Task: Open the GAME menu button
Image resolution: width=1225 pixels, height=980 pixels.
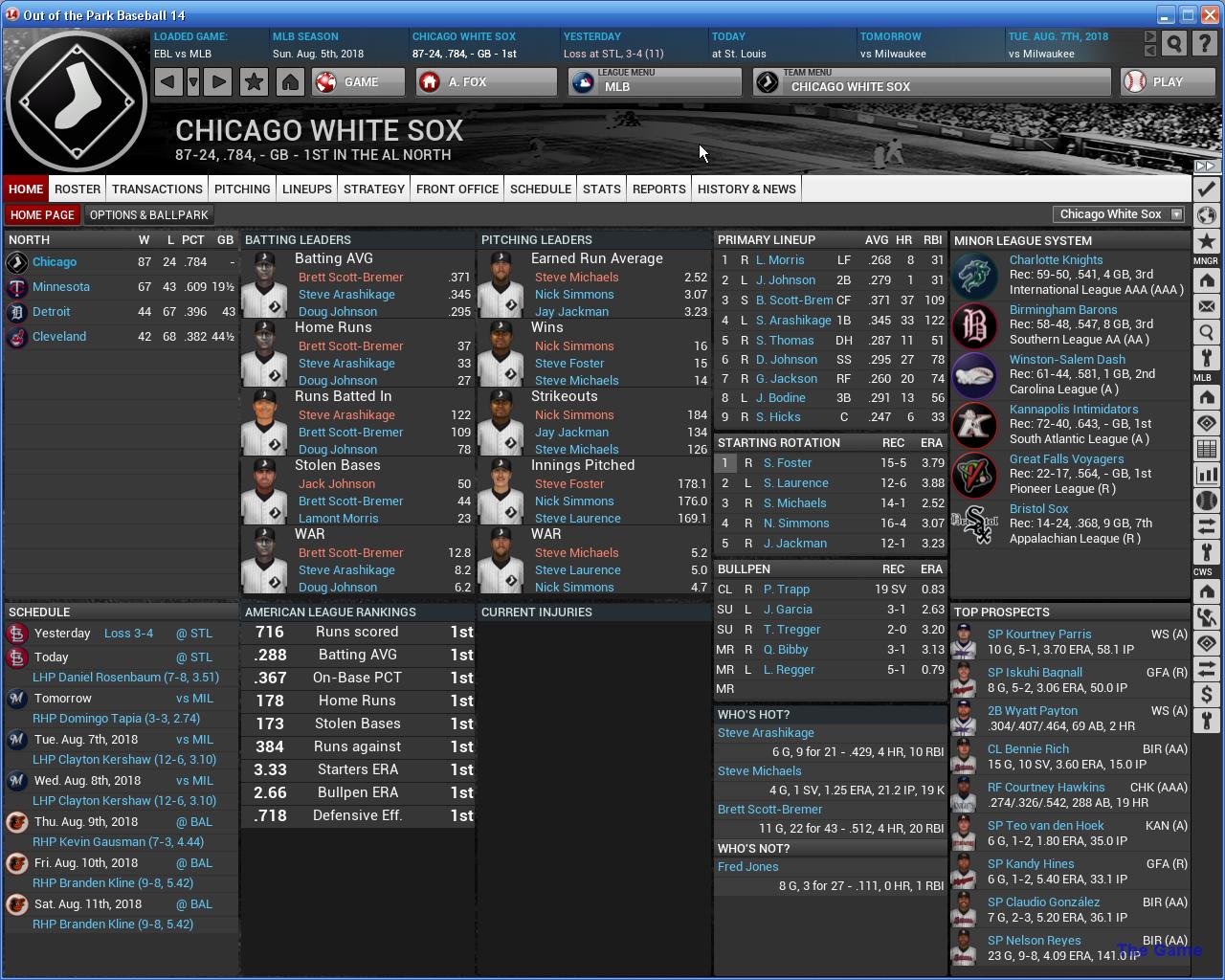Action: click(359, 82)
